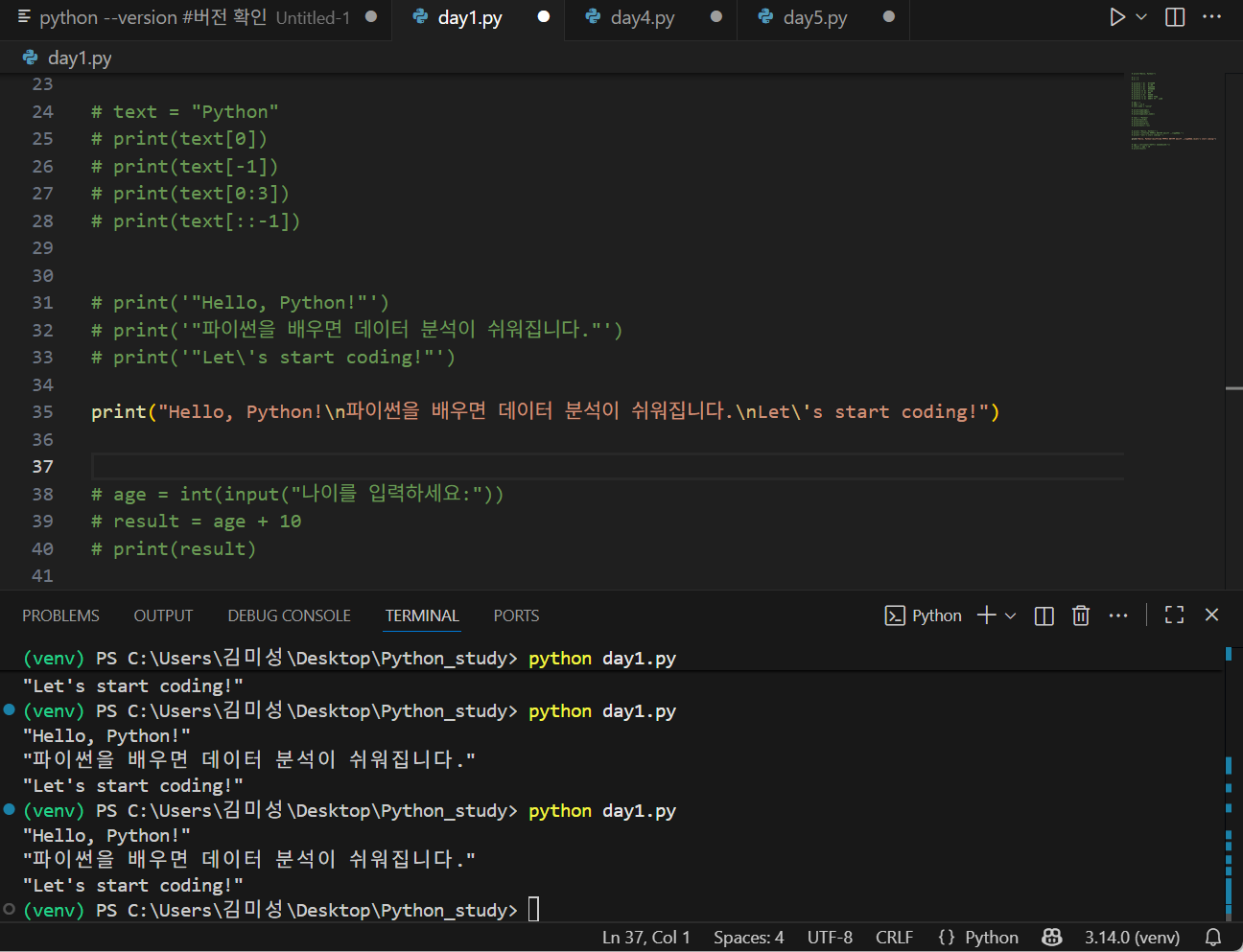Close unsaved day5.py tab via dot
Viewport: 1243px width, 952px height.
pos(889,17)
